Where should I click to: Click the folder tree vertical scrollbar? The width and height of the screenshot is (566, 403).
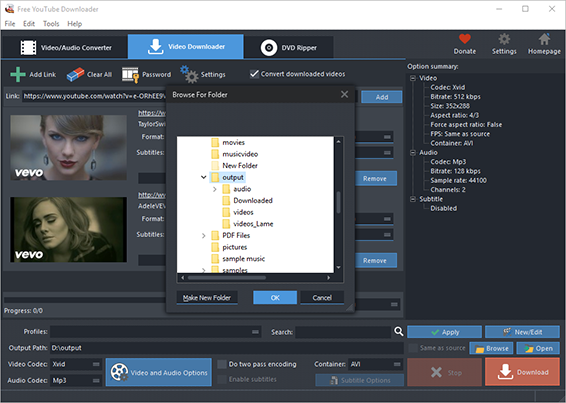tap(338, 204)
